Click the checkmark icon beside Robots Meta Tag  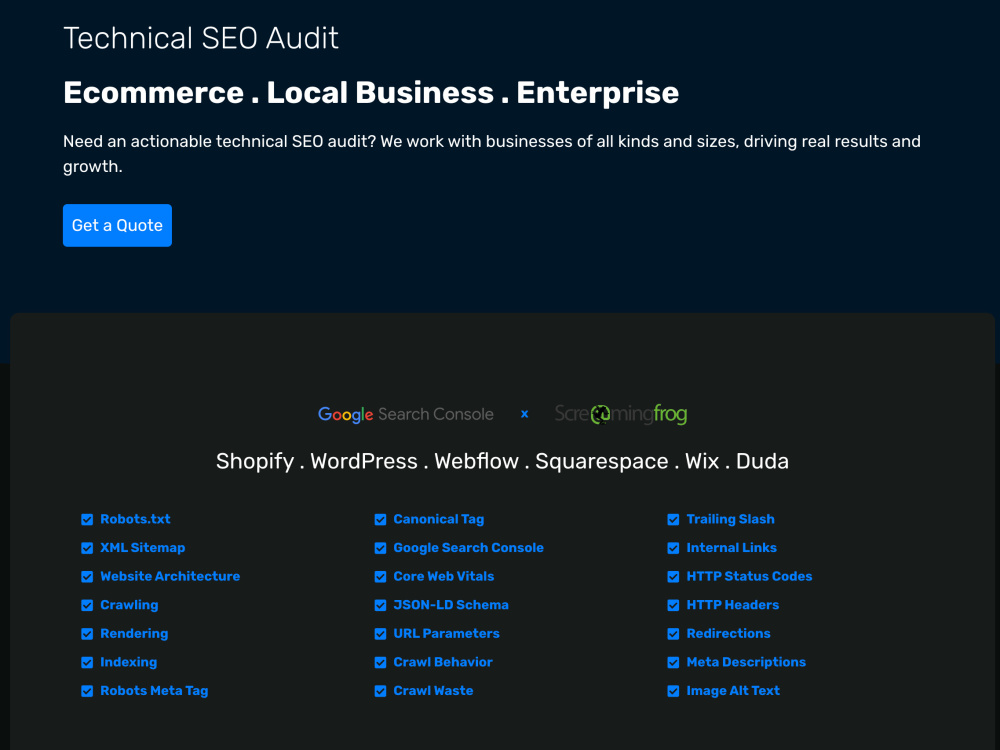pyautogui.click(x=87, y=691)
